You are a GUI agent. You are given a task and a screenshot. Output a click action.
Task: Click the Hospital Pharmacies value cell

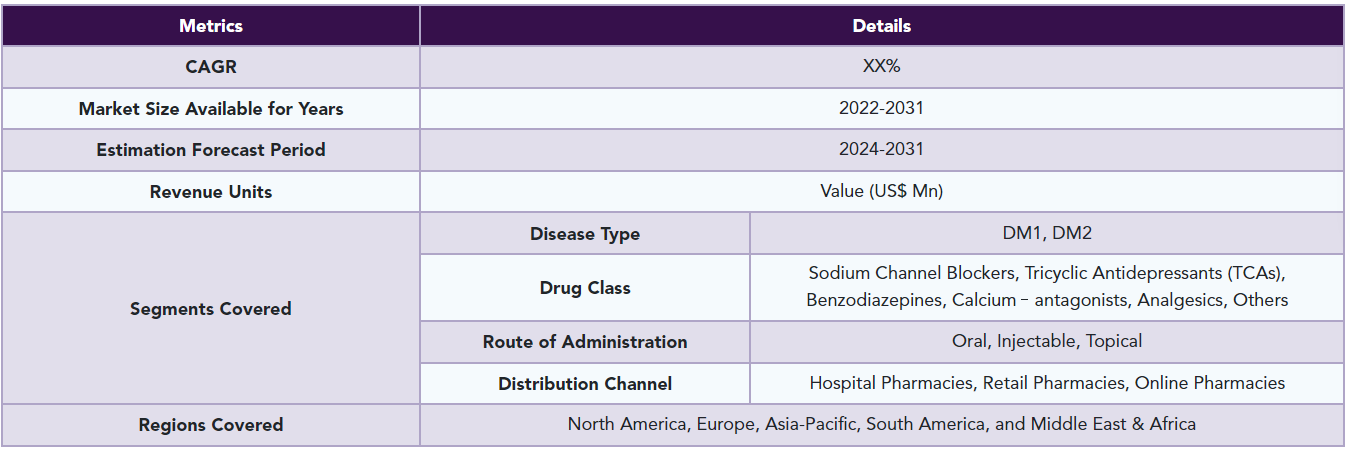point(1047,383)
